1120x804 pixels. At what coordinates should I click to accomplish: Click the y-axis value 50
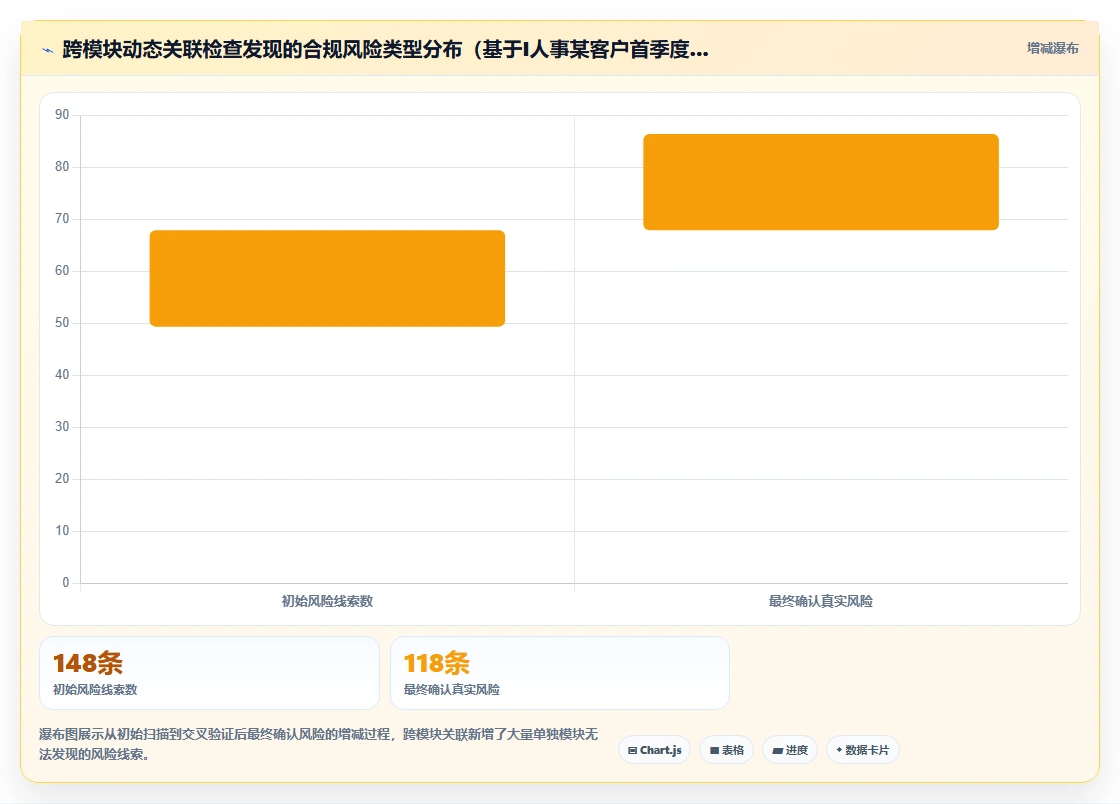pyautogui.click(x=62, y=322)
